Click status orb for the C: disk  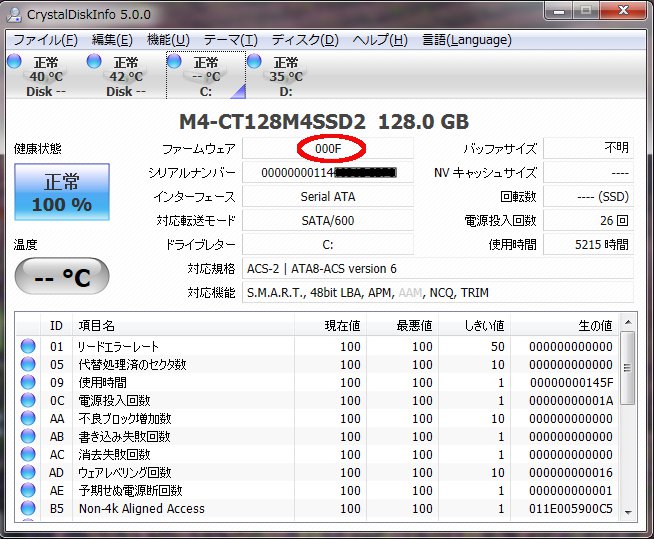point(174,61)
